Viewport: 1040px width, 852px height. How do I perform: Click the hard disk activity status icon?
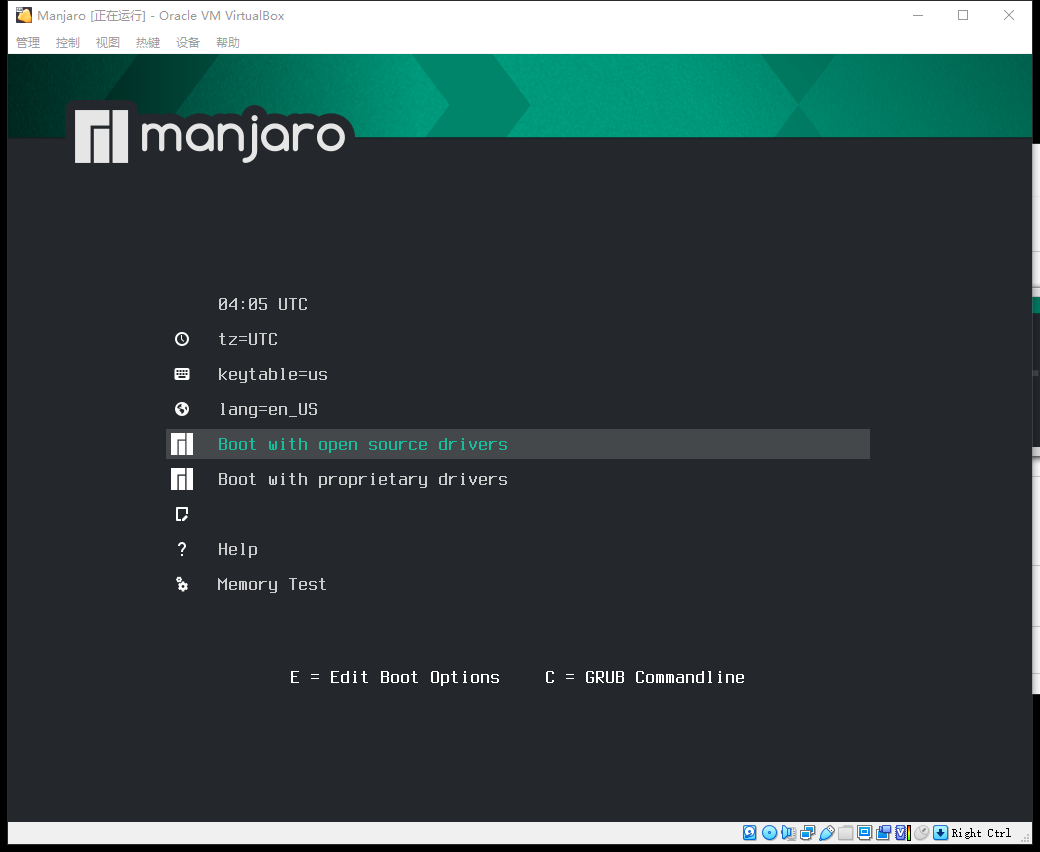click(x=749, y=833)
